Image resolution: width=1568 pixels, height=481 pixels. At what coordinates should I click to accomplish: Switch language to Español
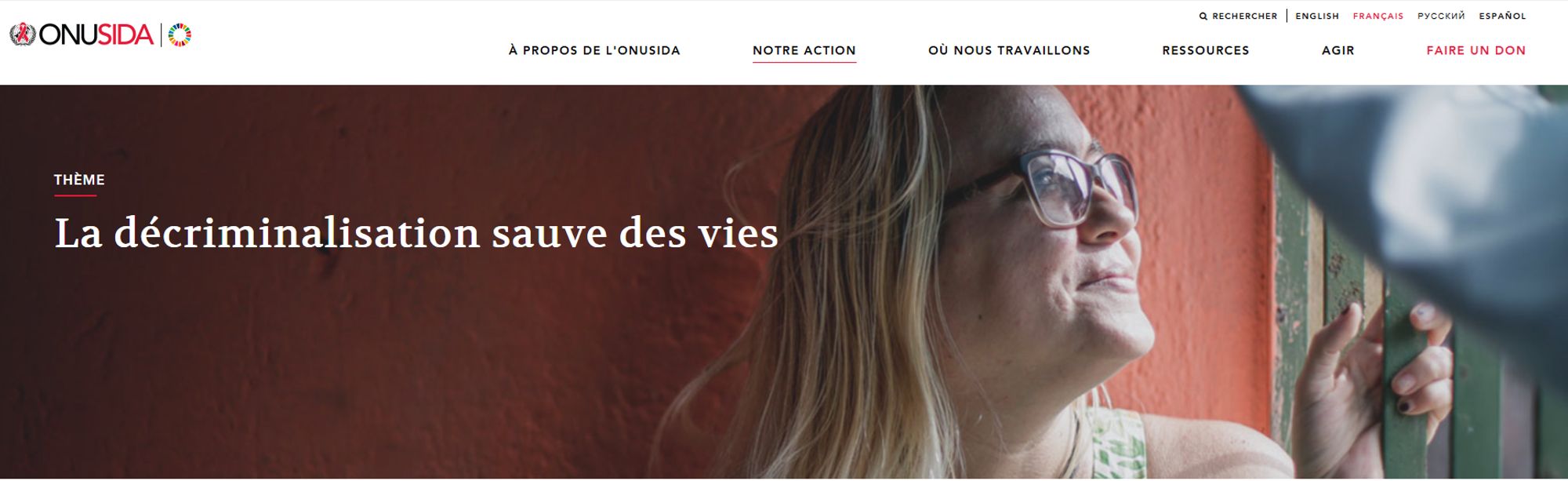[x=1502, y=16]
